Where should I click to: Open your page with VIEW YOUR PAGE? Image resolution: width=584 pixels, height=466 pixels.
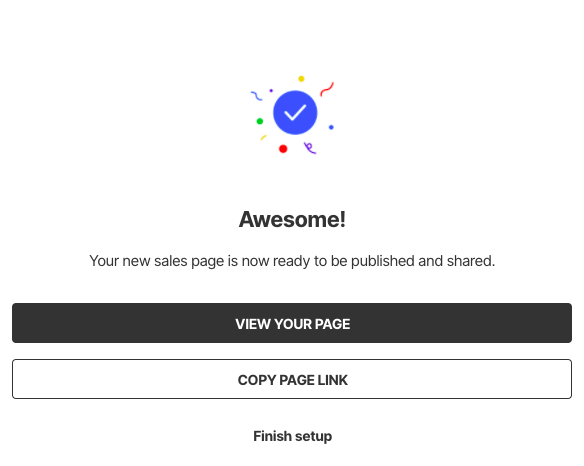pyautogui.click(x=292, y=323)
